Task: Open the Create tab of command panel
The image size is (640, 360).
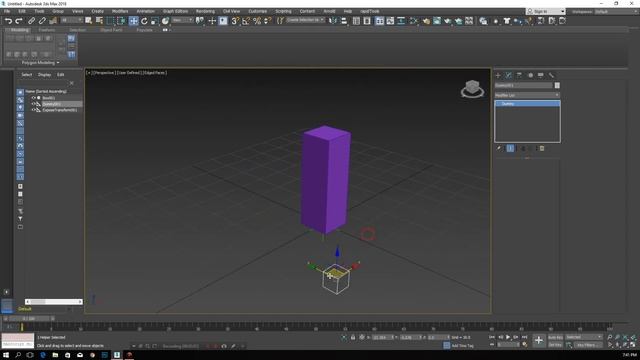Action: point(498,75)
